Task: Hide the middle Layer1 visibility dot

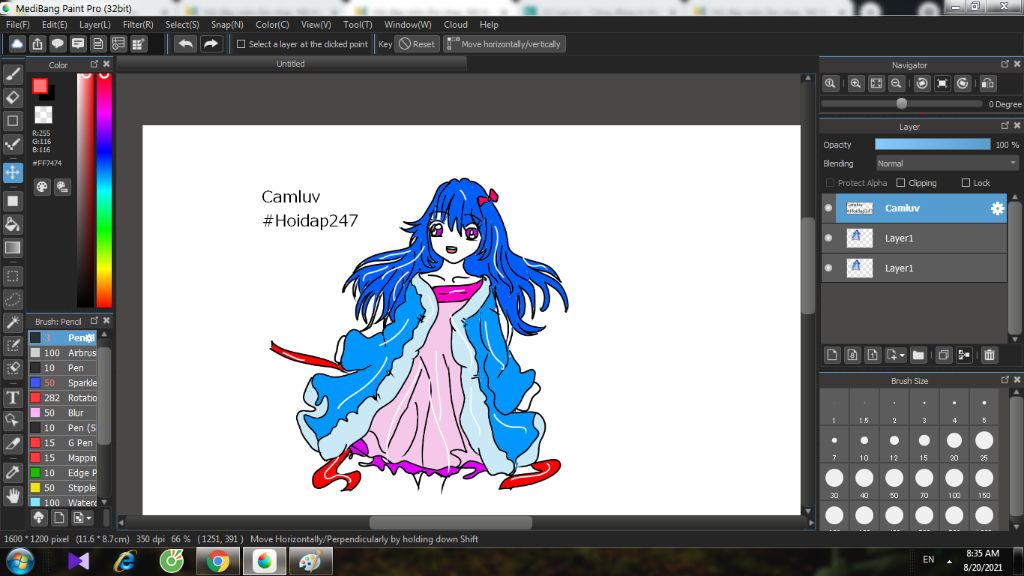Action: (829, 238)
